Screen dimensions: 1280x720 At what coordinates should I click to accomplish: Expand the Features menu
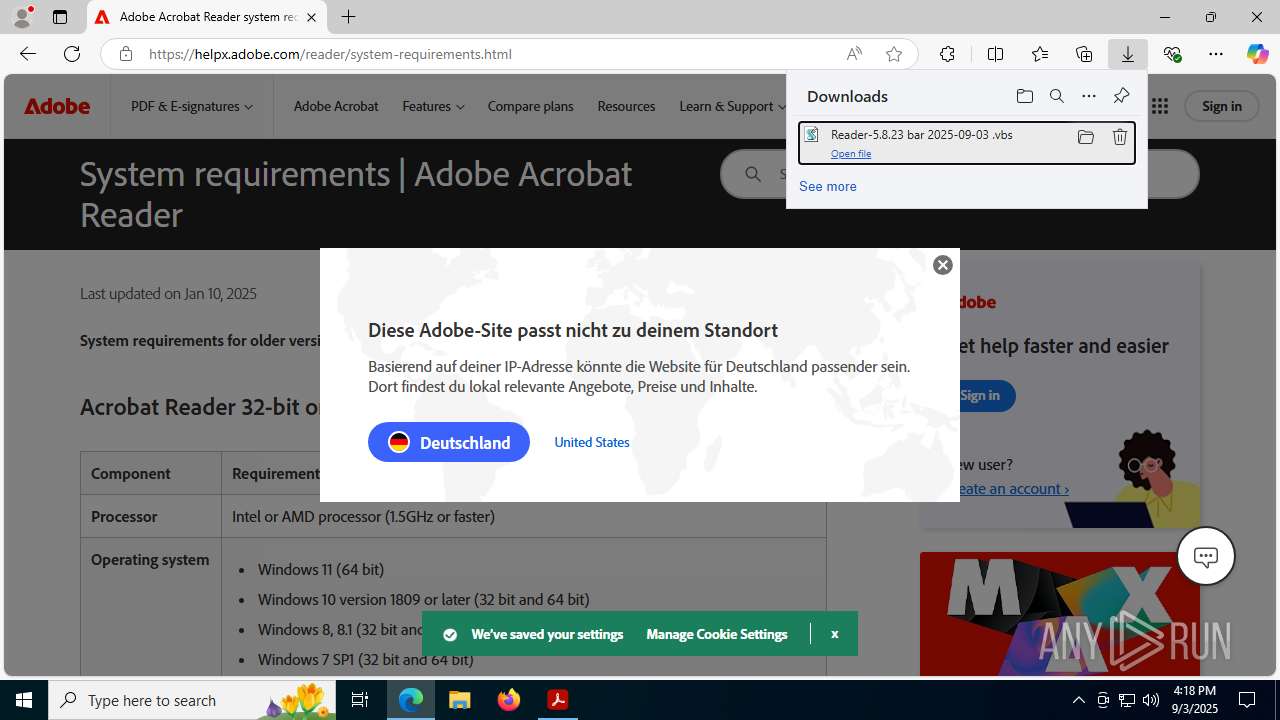433,106
